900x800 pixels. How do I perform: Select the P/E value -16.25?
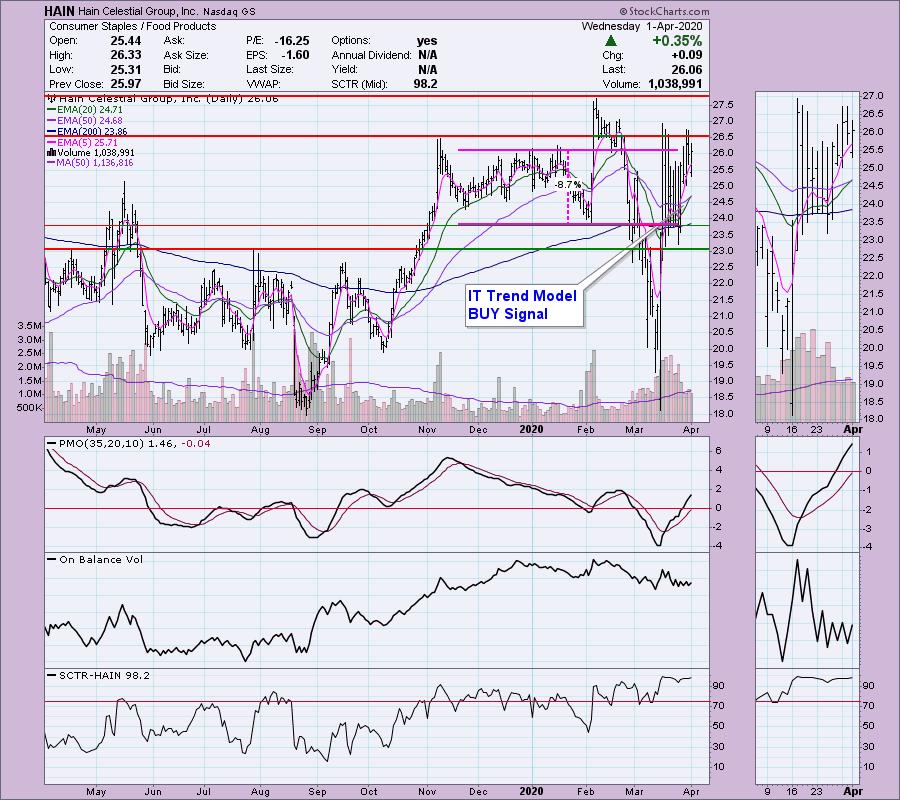pyautogui.click(x=292, y=41)
